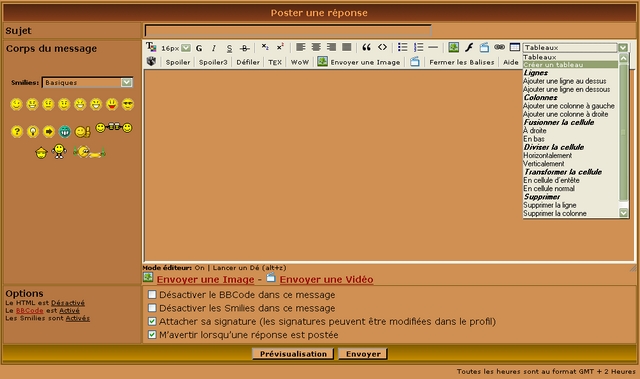640x379 pixels.
Task: Insert video icon in top toolbar
Action: 484,47
